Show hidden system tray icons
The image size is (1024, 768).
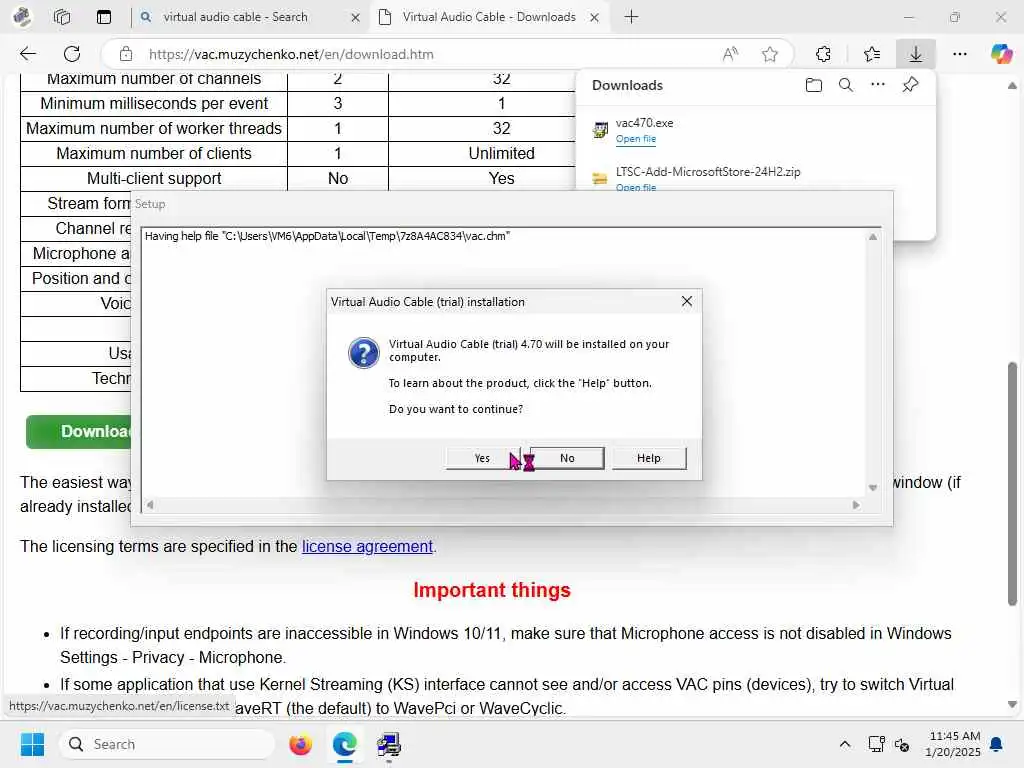coord(844,744)
